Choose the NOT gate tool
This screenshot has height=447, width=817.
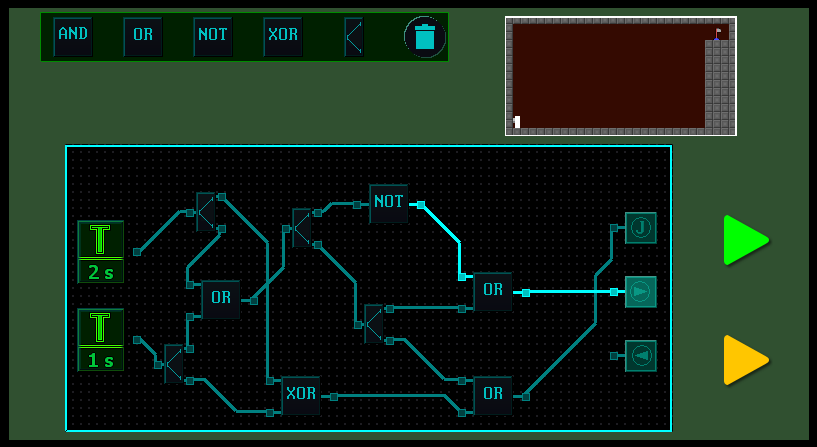click(x=213, y=36)
